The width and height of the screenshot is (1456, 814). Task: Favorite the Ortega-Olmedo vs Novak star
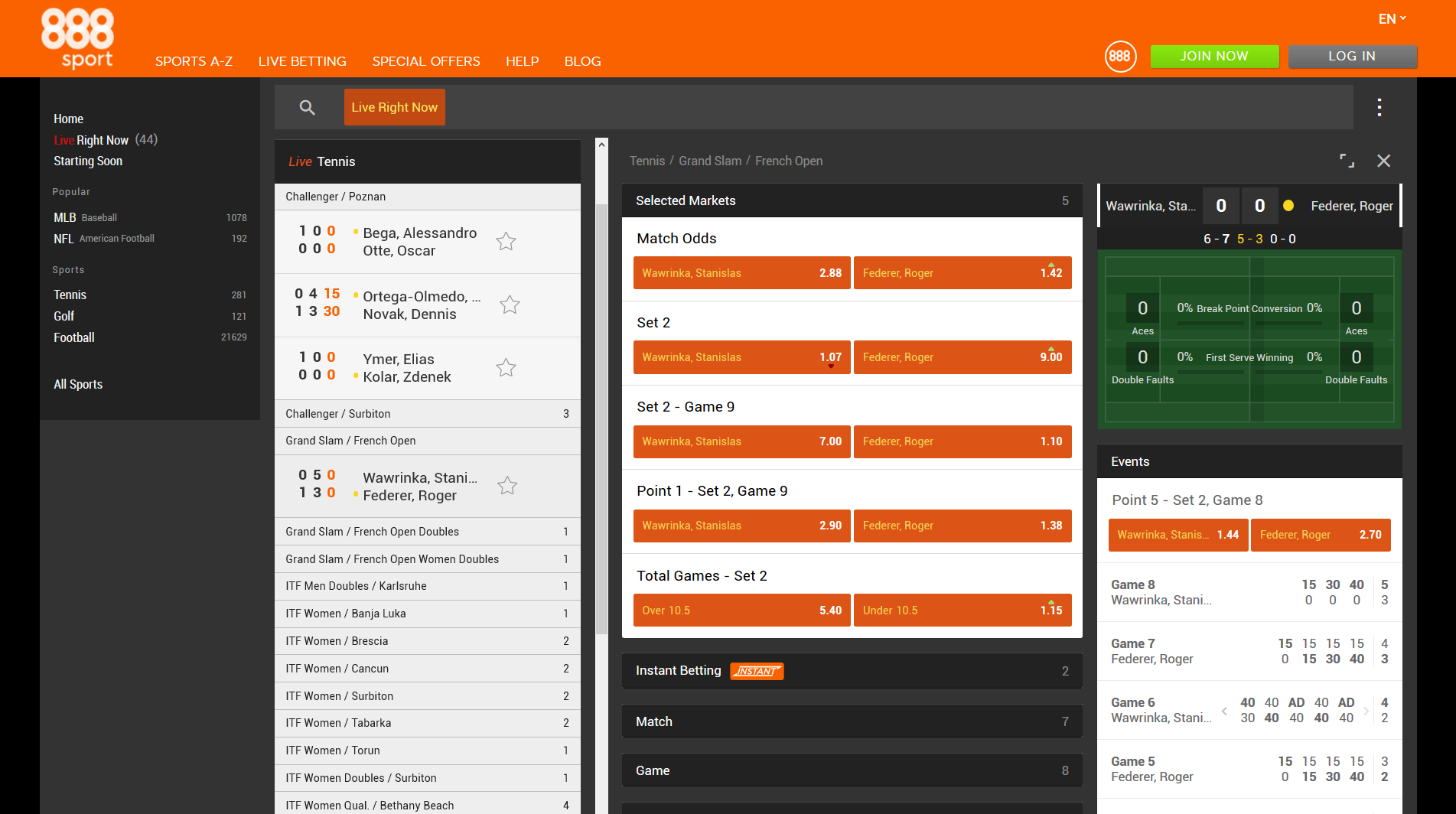[x=510, y=305]
